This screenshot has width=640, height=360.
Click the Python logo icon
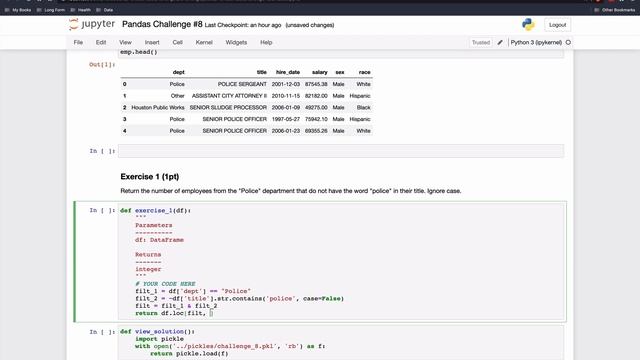(528, 24)
